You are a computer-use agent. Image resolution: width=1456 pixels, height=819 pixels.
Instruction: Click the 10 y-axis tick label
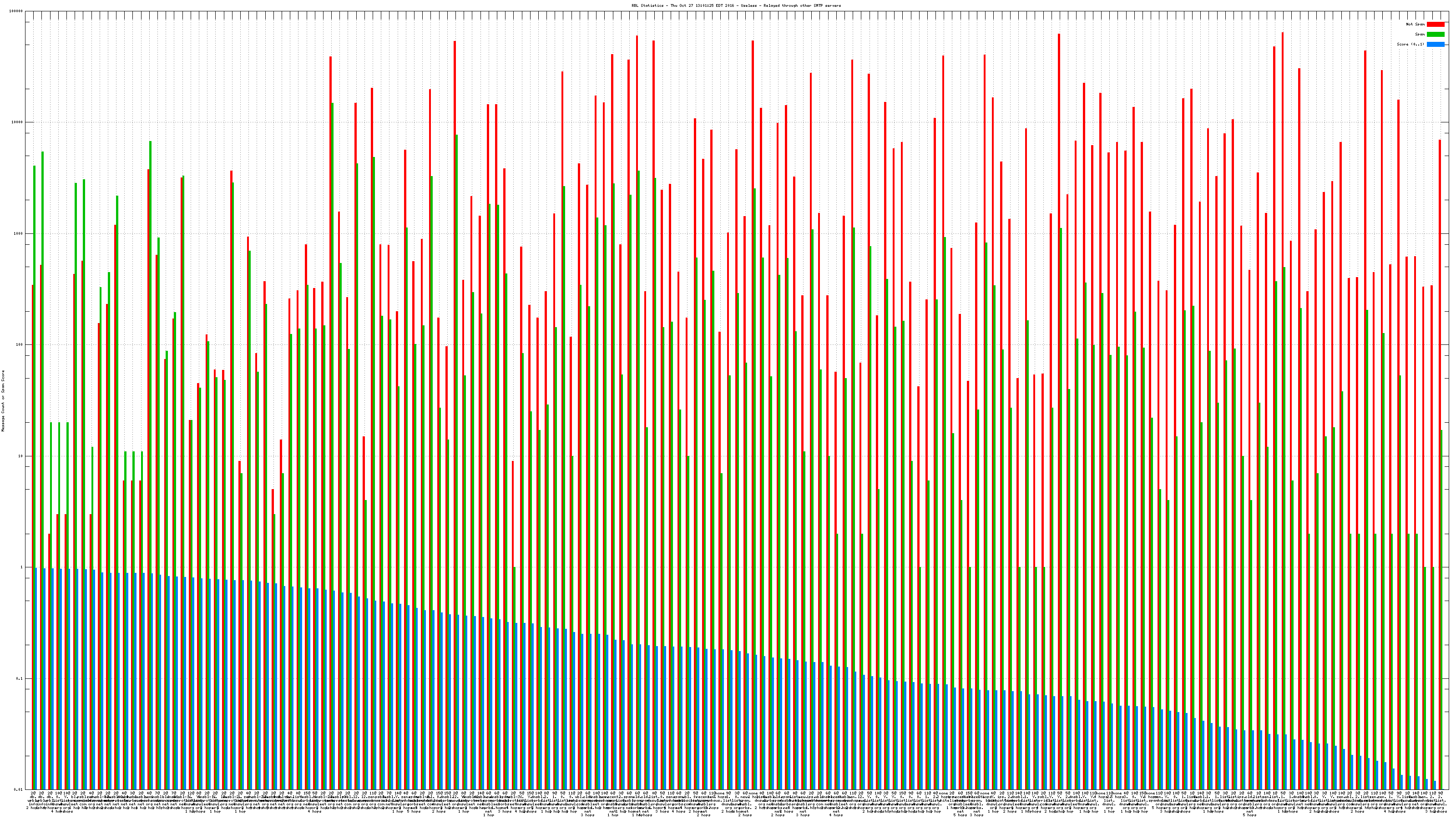pyautogui.click(x=20, y=456)
